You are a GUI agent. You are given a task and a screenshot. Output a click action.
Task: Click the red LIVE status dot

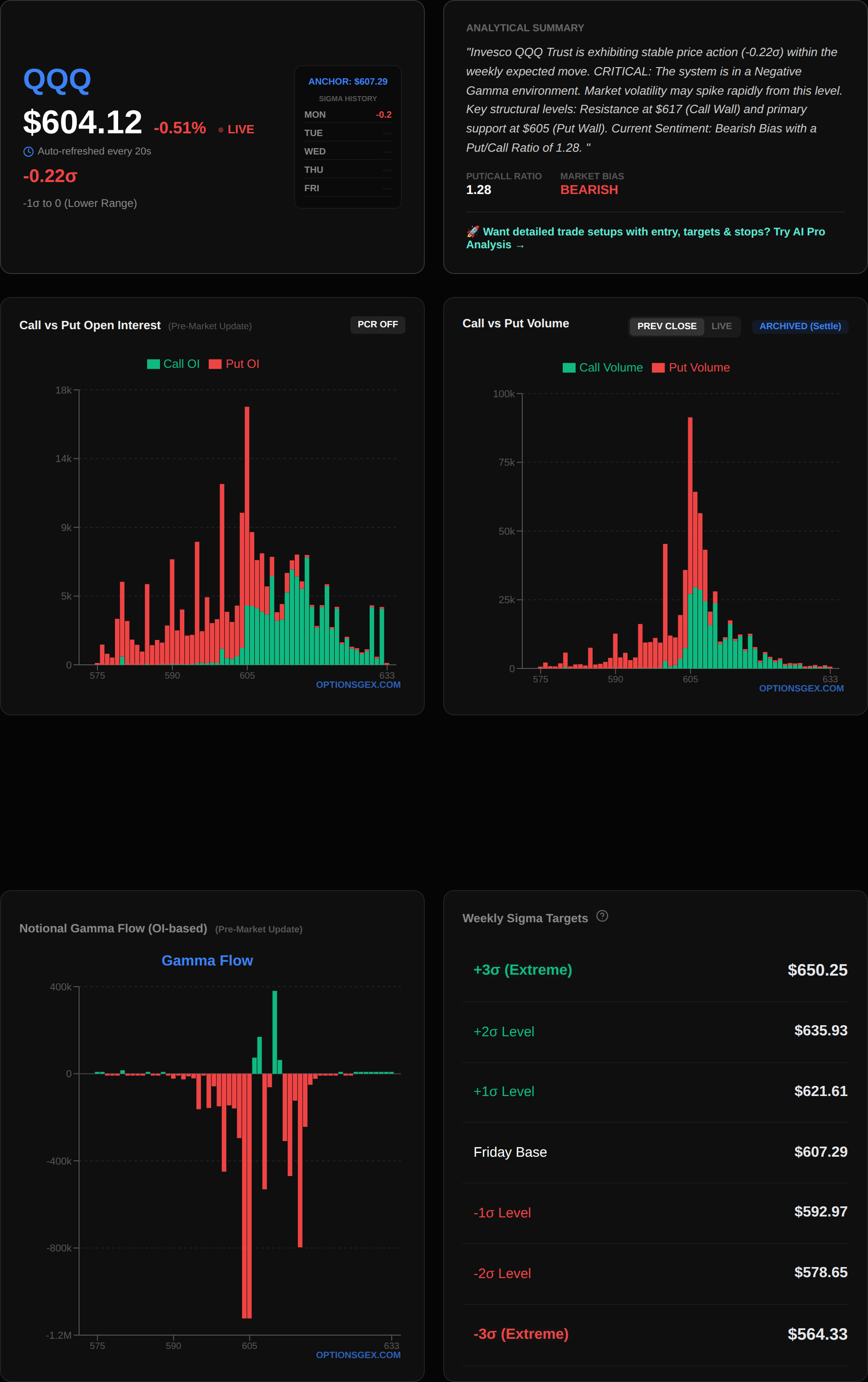tap(221, 130)
